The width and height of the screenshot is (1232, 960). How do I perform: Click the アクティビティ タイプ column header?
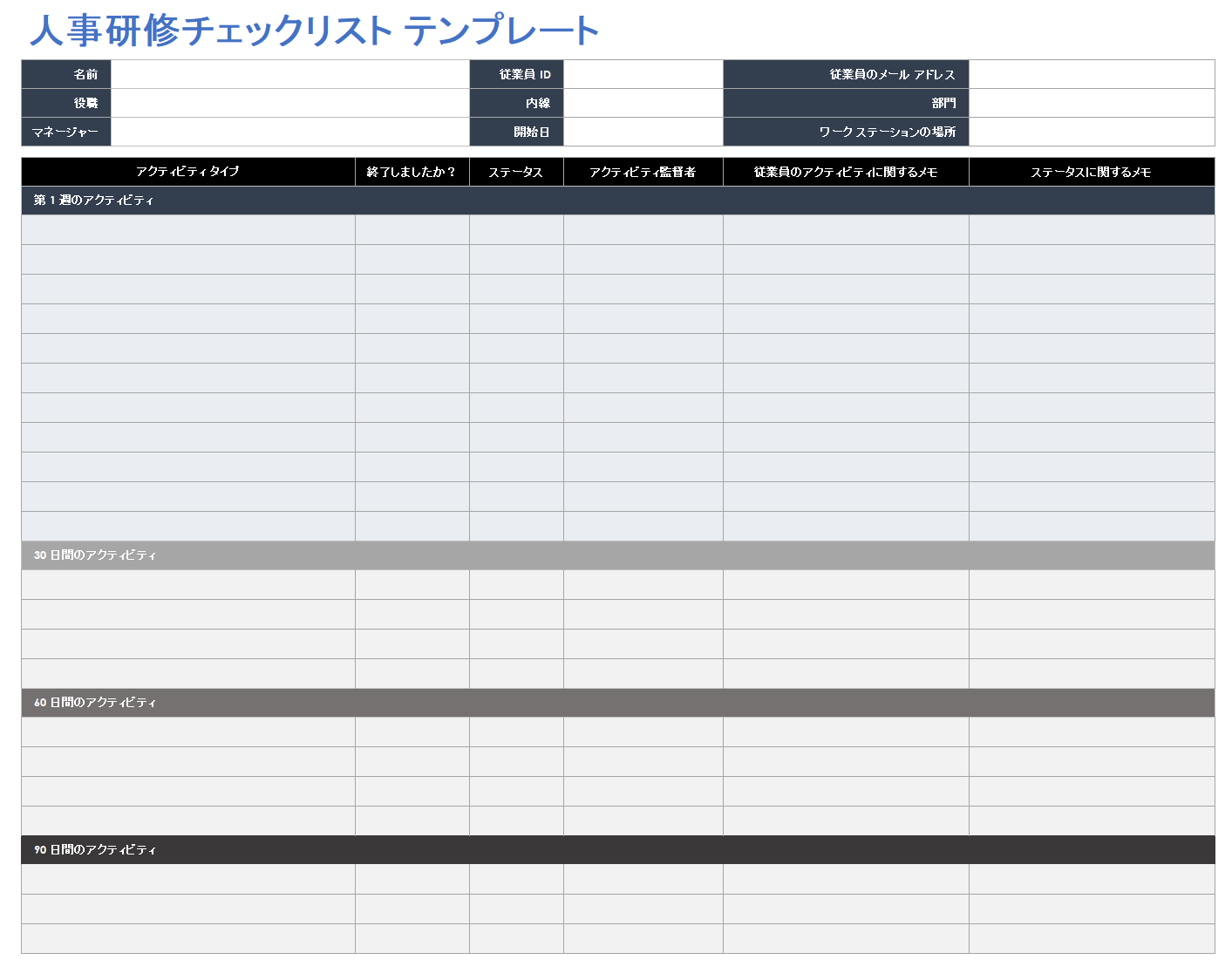[x=188, y=172]
